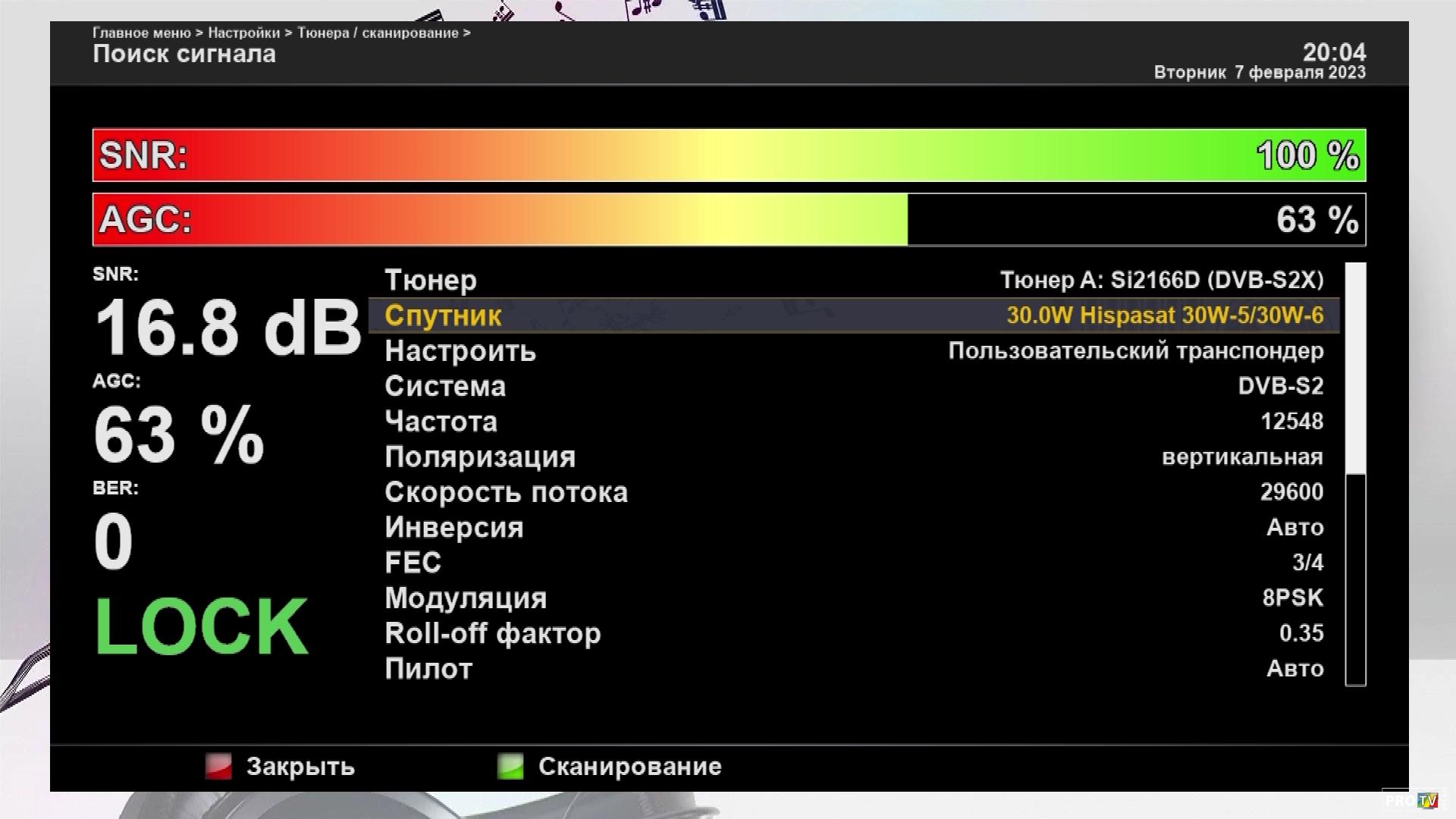Toggle Поляризация вертикальная setting

[x=1242, y=457]
